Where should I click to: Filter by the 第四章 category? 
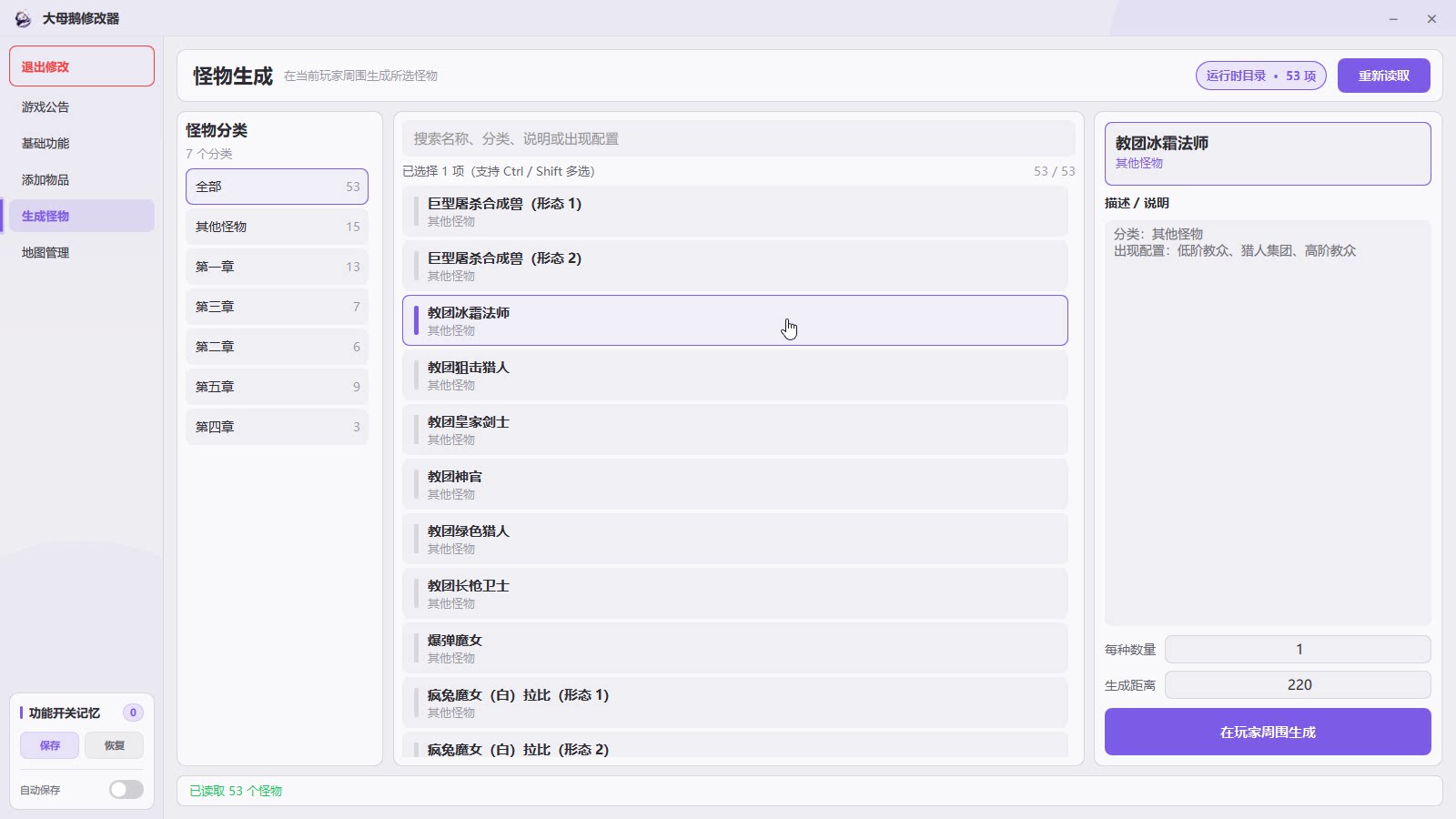point(278,427)
